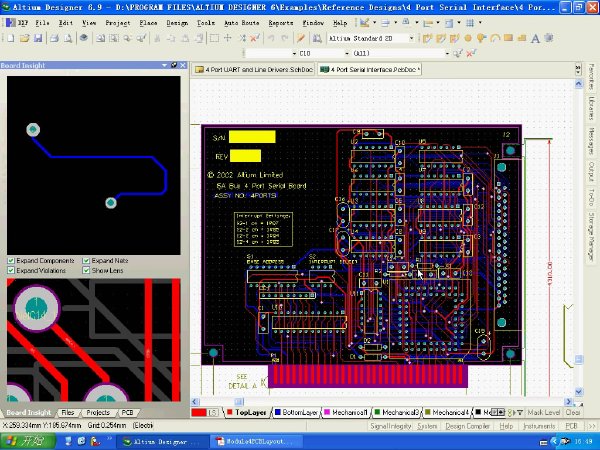
Task: Redo the last action
Action: click(284, 38)
